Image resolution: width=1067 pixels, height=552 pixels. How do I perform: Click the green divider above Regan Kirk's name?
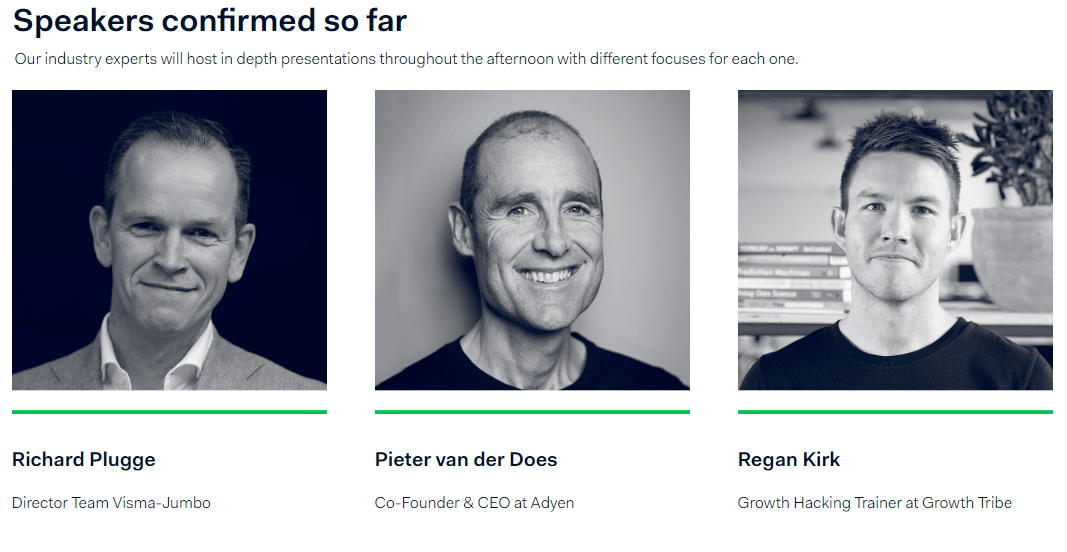(x=895, y=411)
